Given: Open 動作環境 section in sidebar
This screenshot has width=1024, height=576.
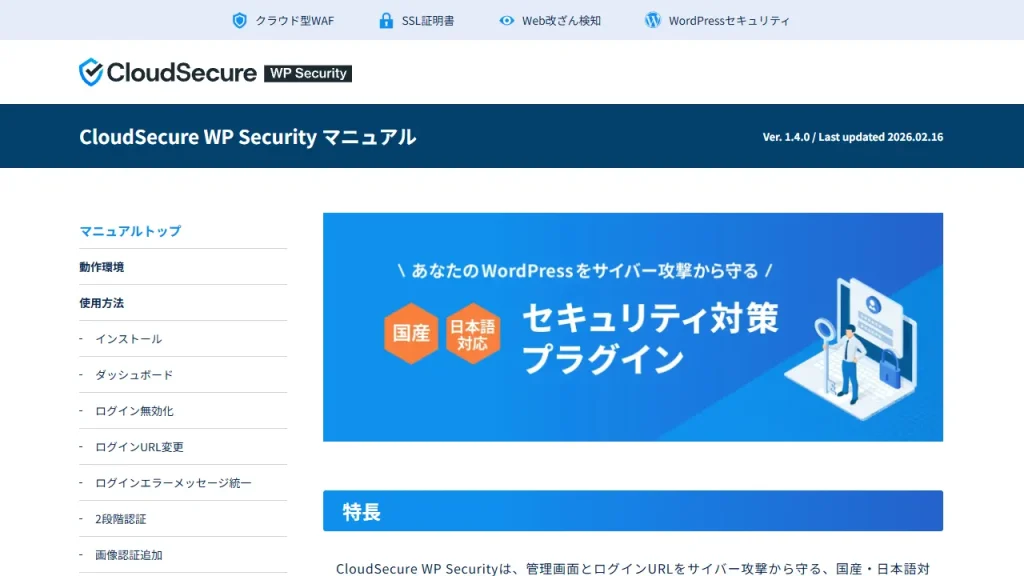Looking at the screenshot, I should (x=102, y=267).
